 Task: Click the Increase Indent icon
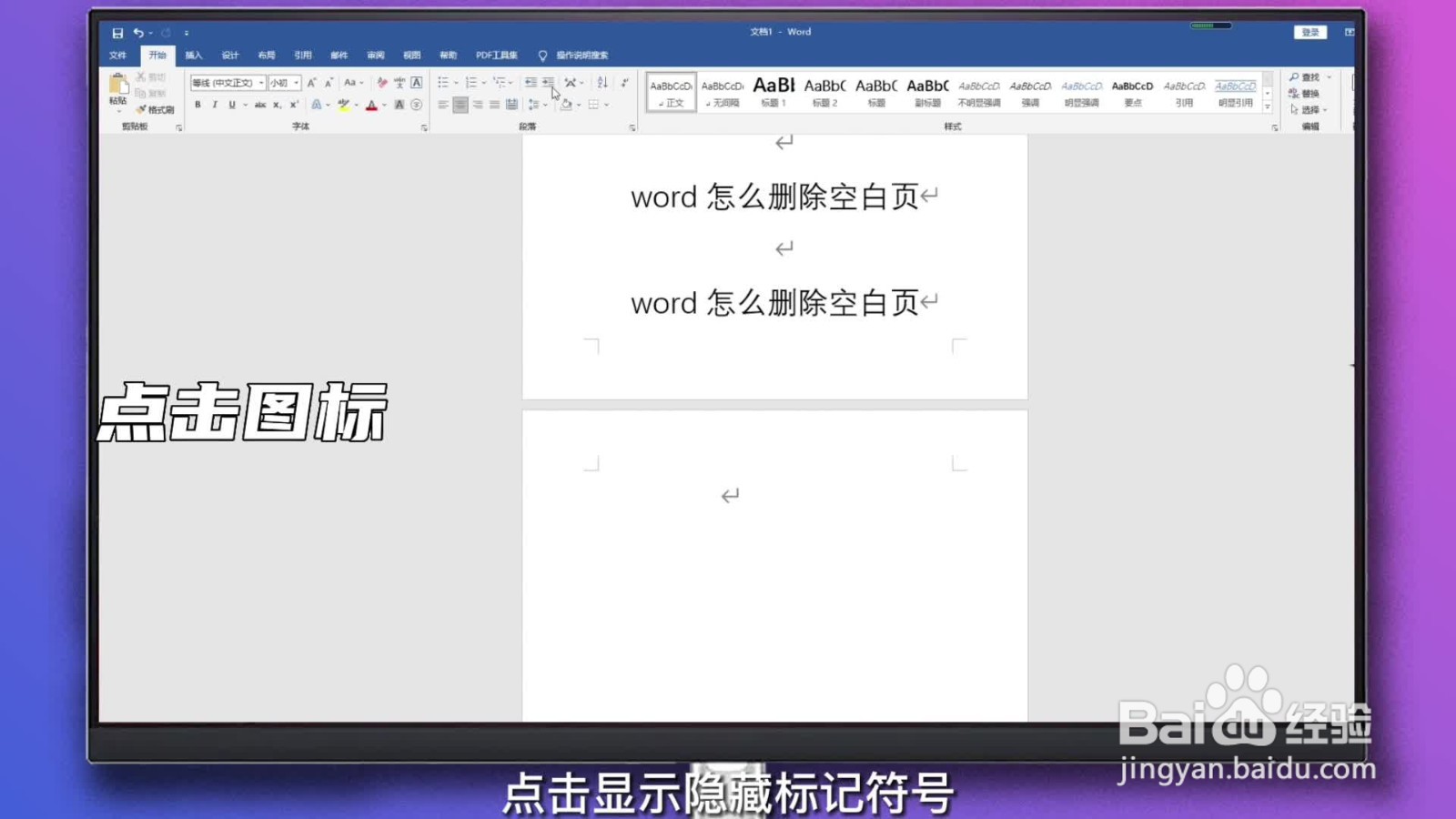click(547, 81)
